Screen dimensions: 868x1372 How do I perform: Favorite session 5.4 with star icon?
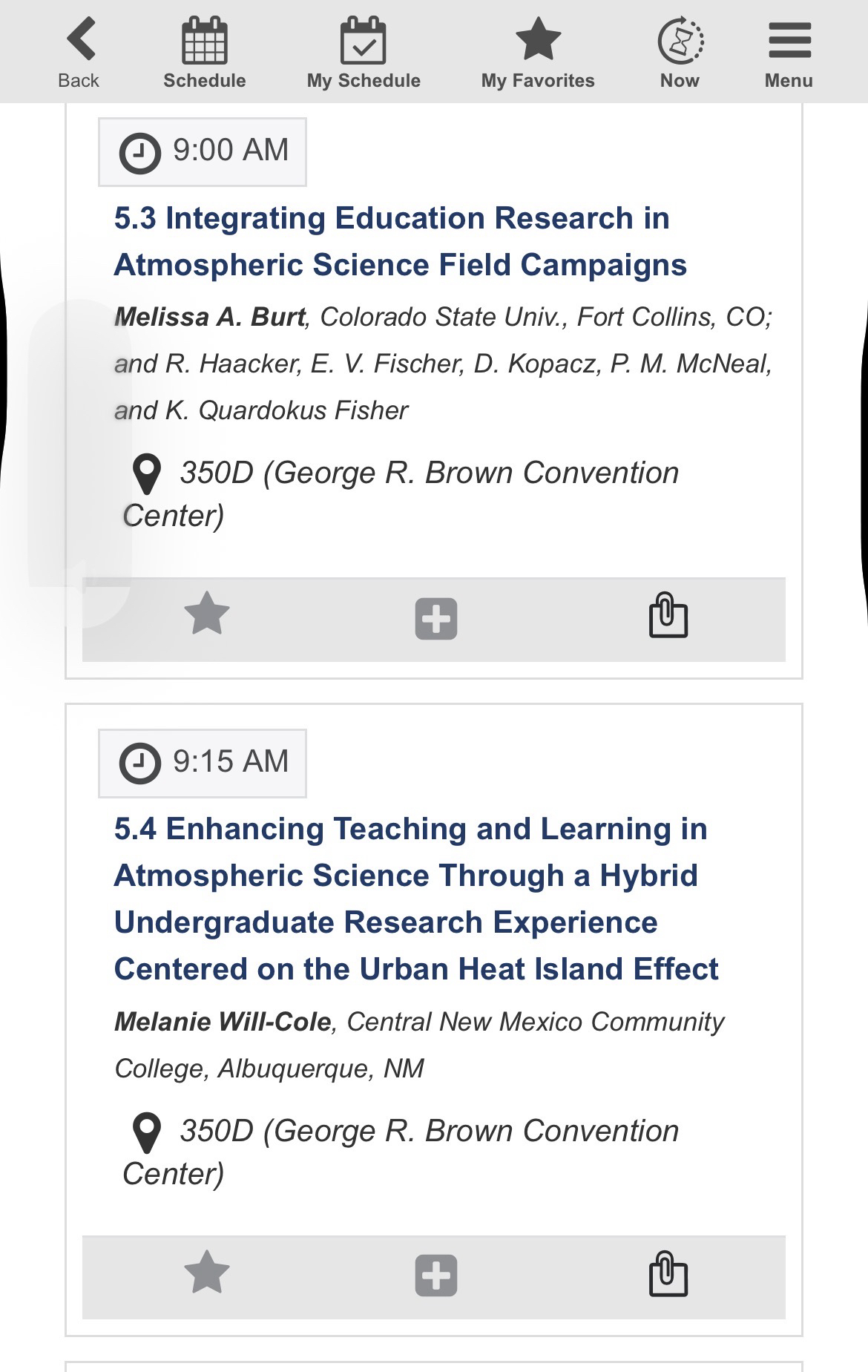pos(206,1272)
